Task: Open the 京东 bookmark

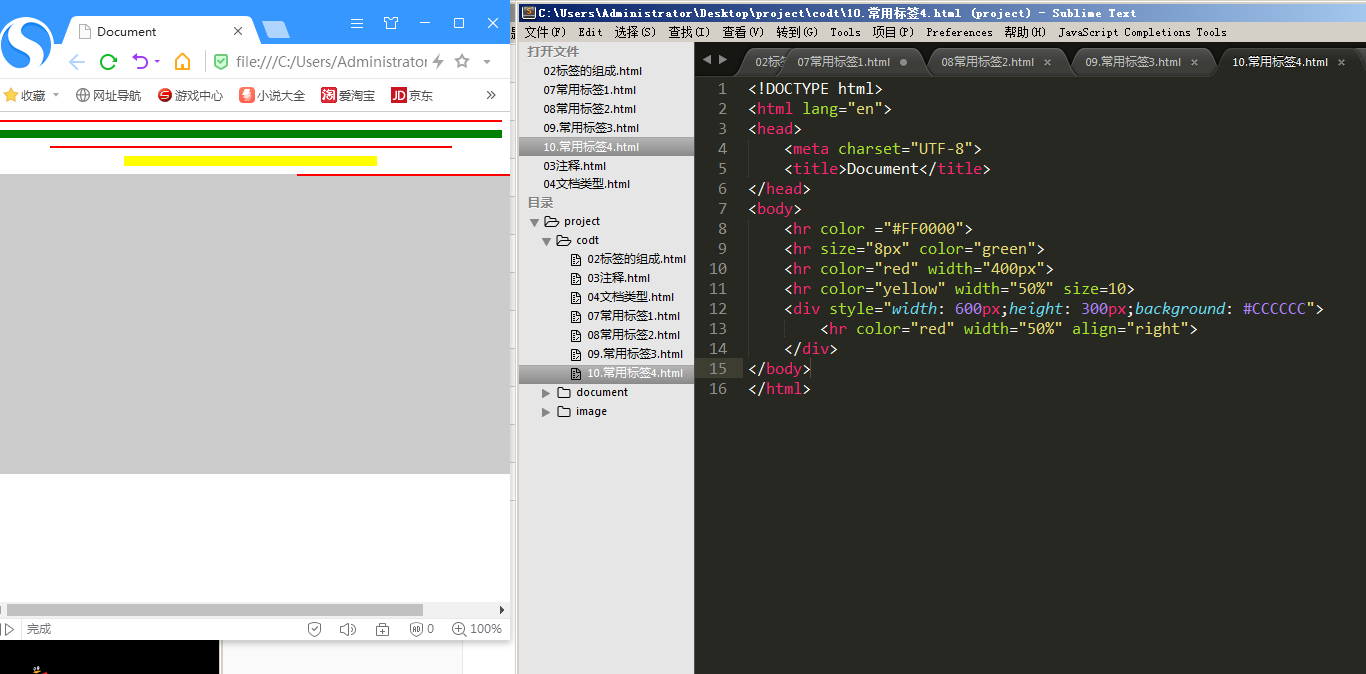Action: point(412,96)
